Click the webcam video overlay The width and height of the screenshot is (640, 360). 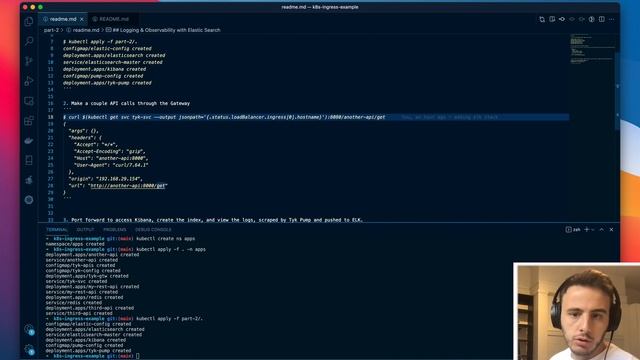(x=577, y=312)
